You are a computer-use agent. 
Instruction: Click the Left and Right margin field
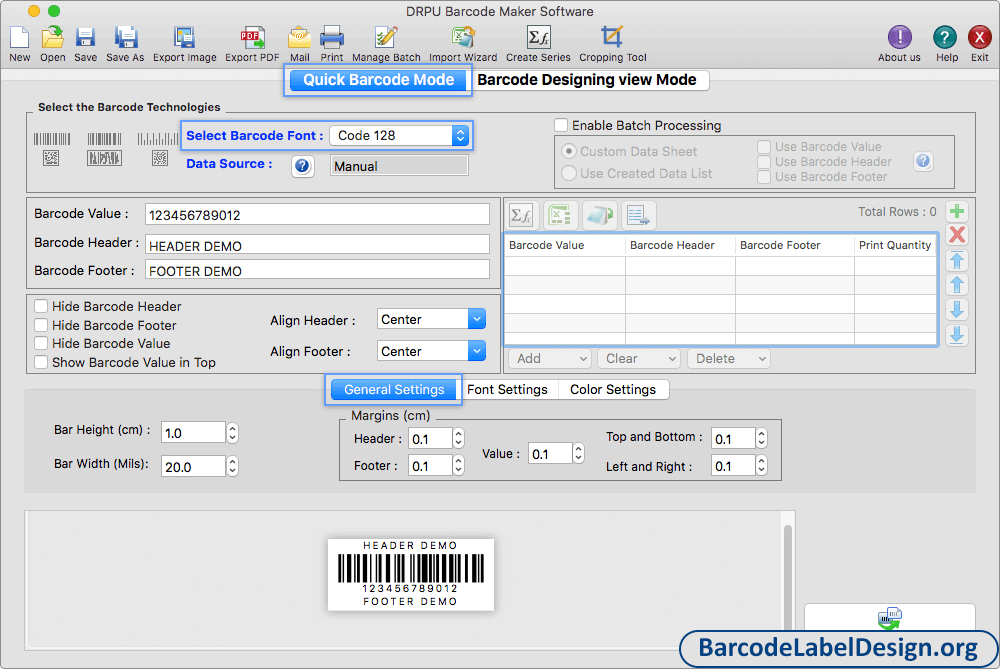click(x=733, y=466)
